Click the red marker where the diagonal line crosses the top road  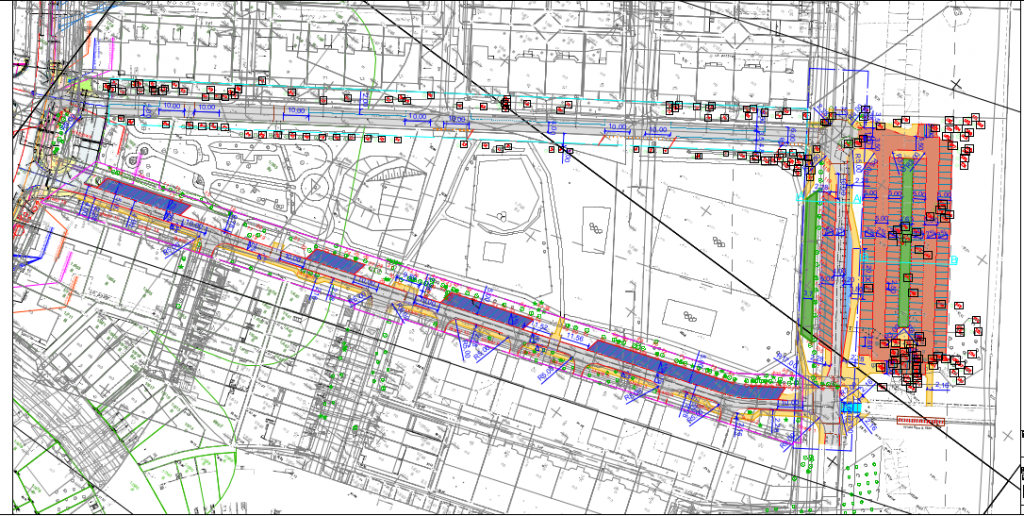tap(505, 103)
